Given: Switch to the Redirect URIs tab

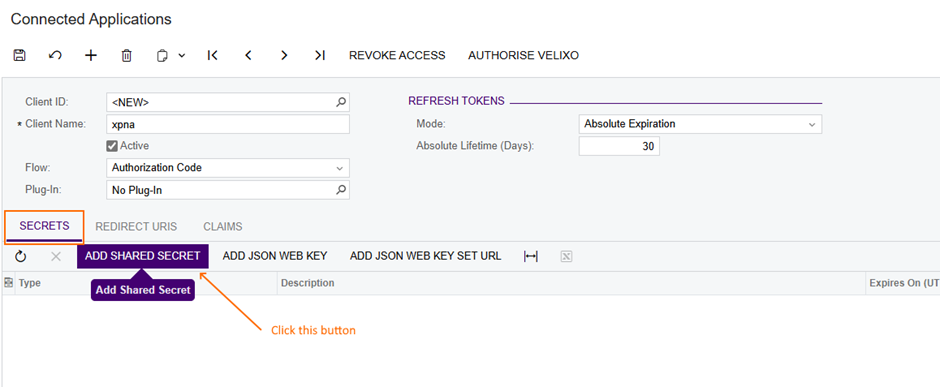Looking at the screenshot, I should [136, 226].
